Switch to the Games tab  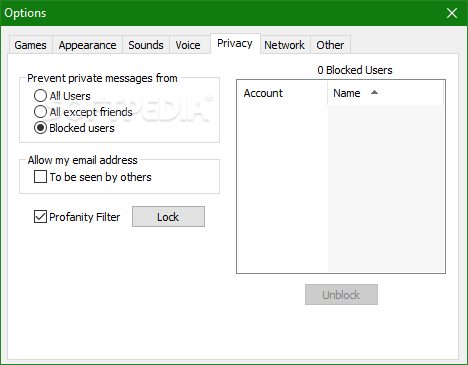tap(30, 45)
